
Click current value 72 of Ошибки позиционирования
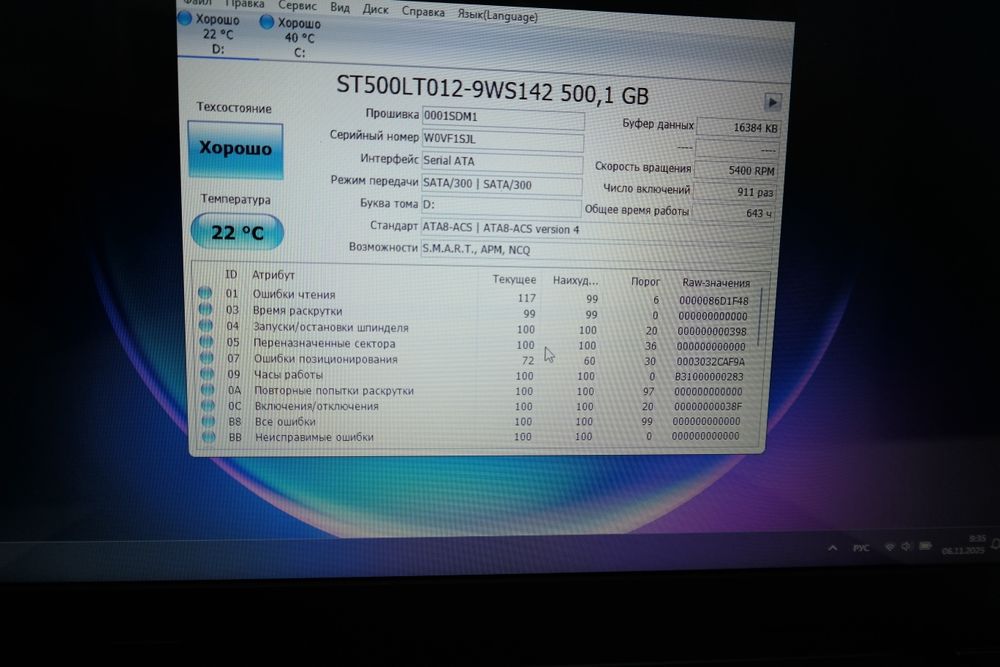click(527, 360)
